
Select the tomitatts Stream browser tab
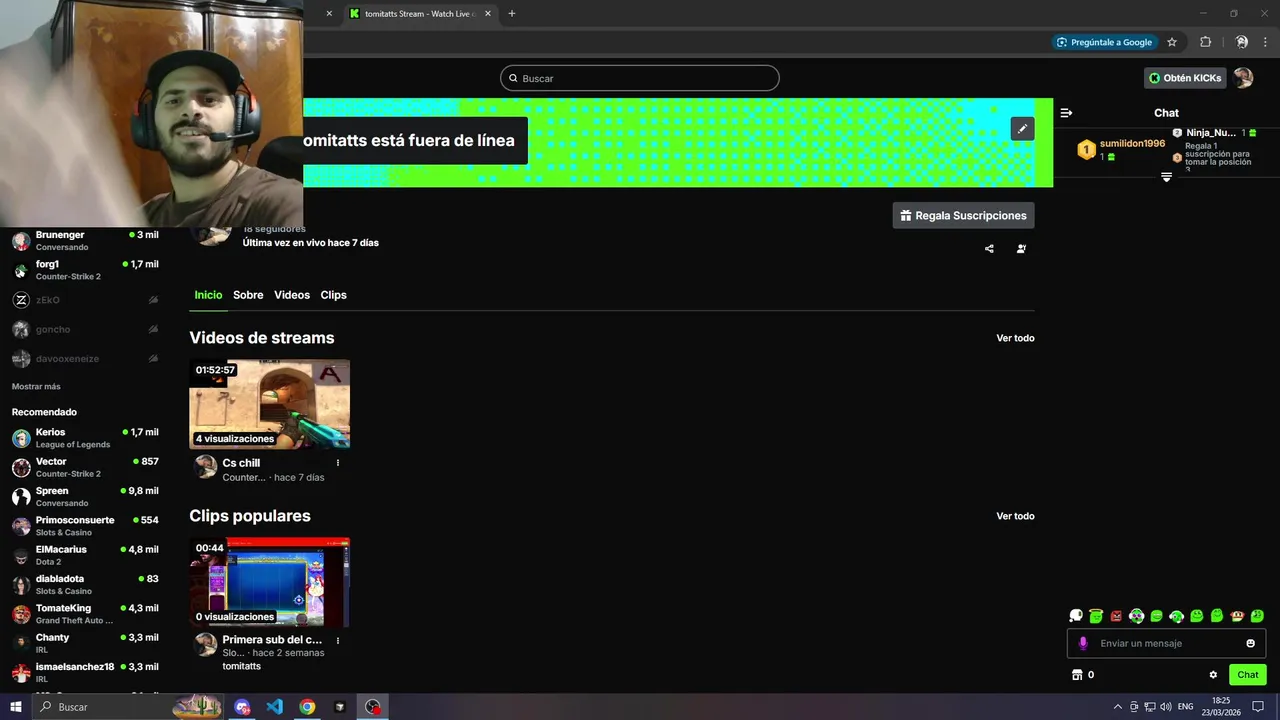(420, 14)
